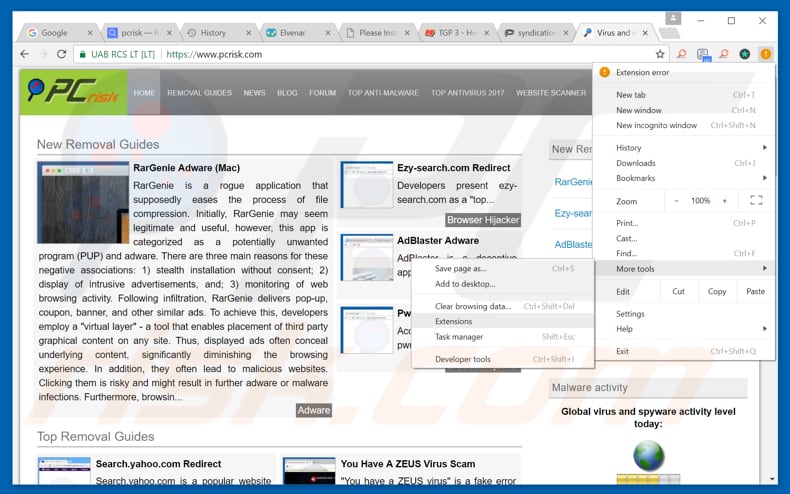Click the Cut button in Edit row
This screenshot has width=790, height=494.
pyautogui.click(x=679, y=291)
